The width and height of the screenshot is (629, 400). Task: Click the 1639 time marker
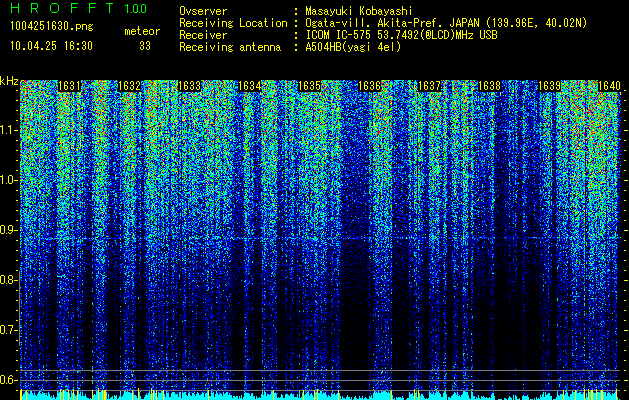tap(550, 86)
